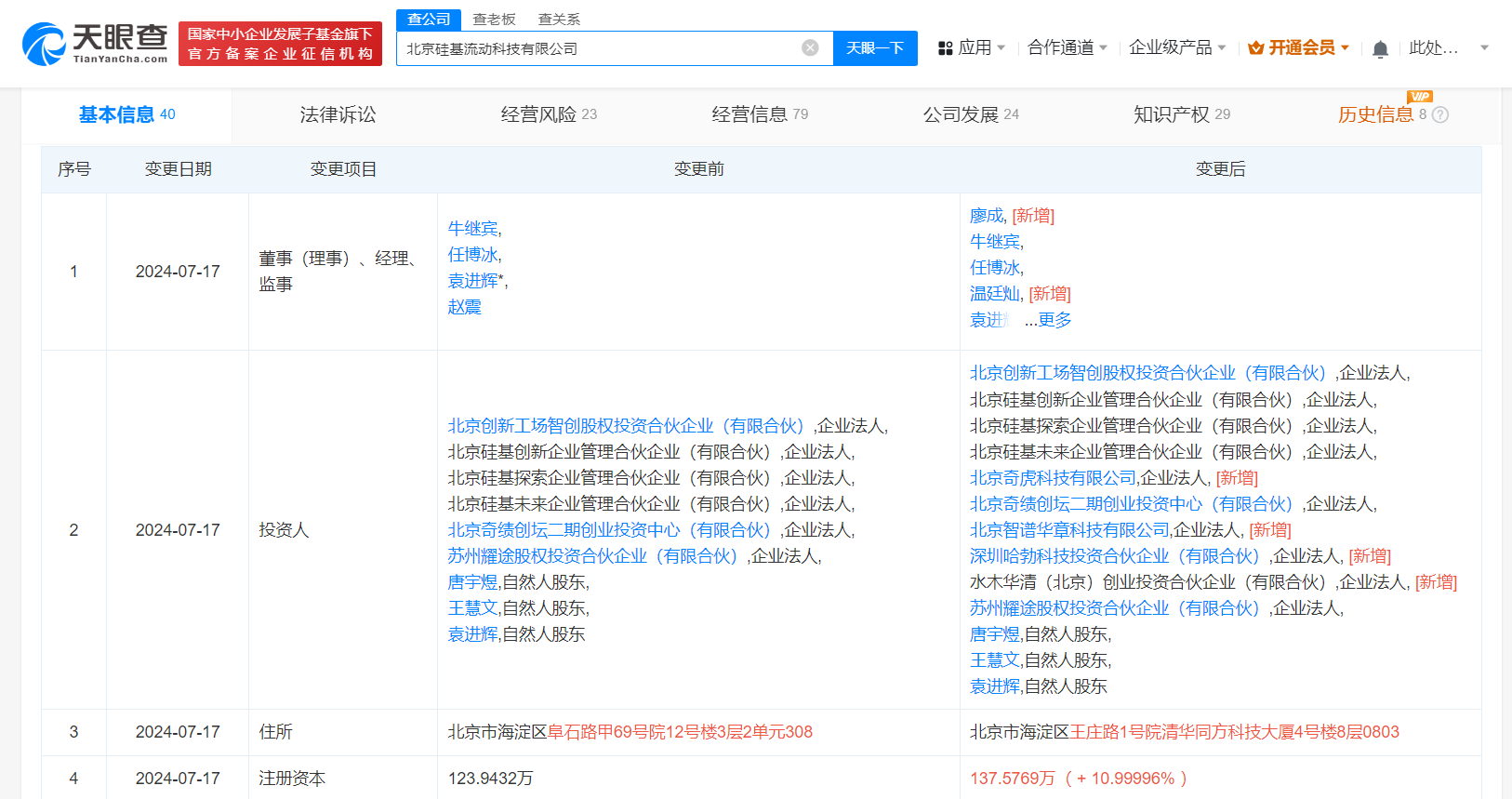
Task: Switch to the 法律诉讼 tab
Action: click(x=338, y=114)
